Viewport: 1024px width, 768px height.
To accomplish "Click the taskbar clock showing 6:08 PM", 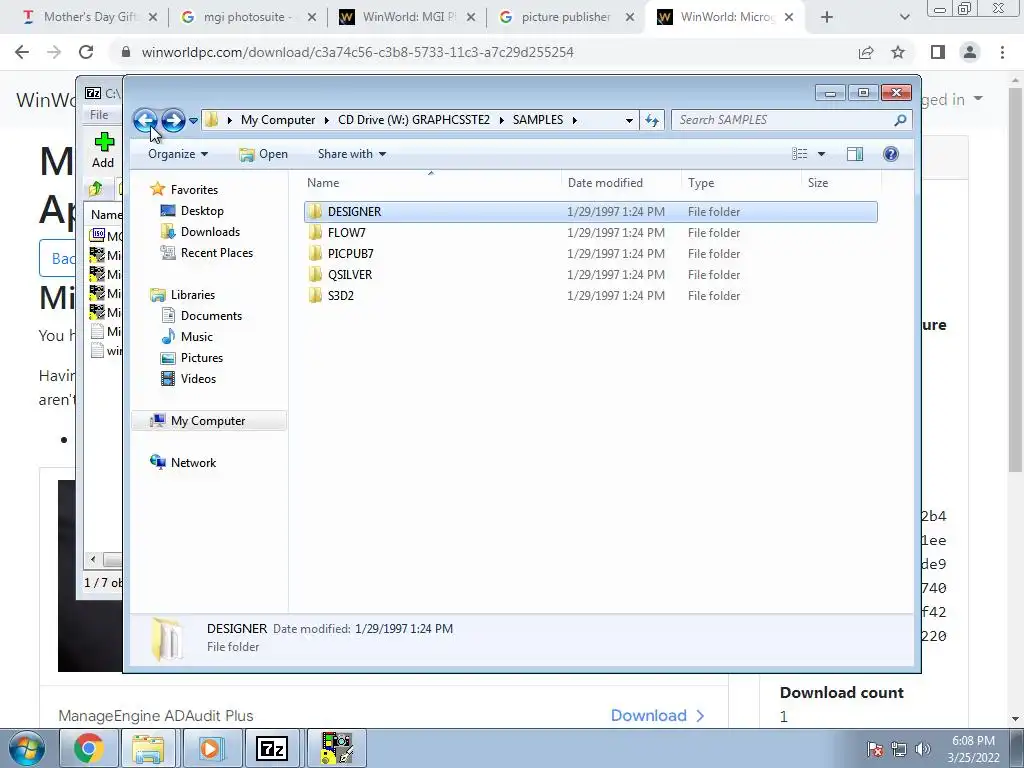I will (x=973, y=749).
